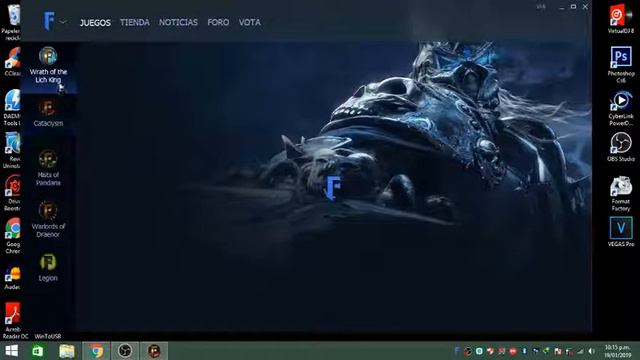Select the Legion game icon
Viewport: 640px width, 360px height.
[x=48, y=262]
